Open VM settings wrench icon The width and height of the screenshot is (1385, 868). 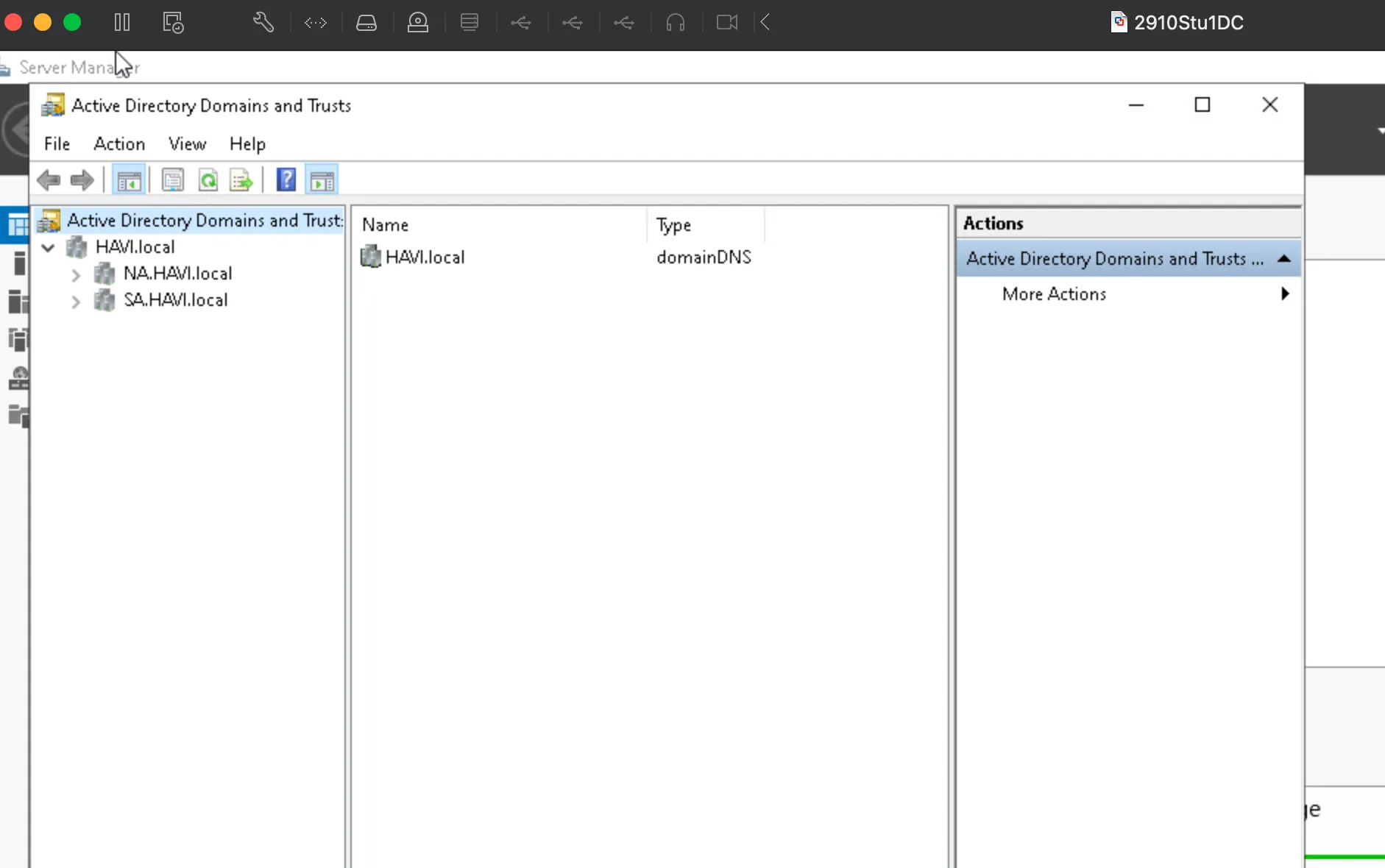click(263, 23)
